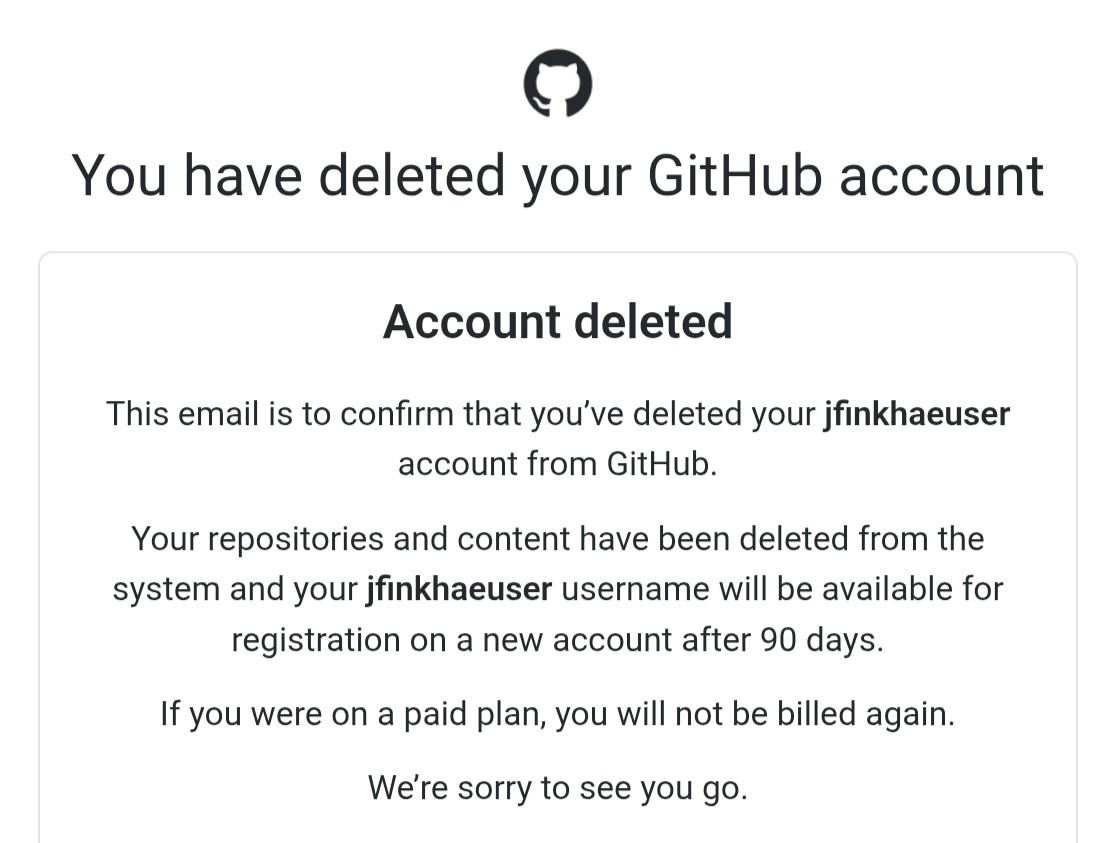Image resolution: width=1116 pixels, height=843 pixels.
Task: Click the word 'GitHub' in the main heading
Action: [x=735, y=176]
